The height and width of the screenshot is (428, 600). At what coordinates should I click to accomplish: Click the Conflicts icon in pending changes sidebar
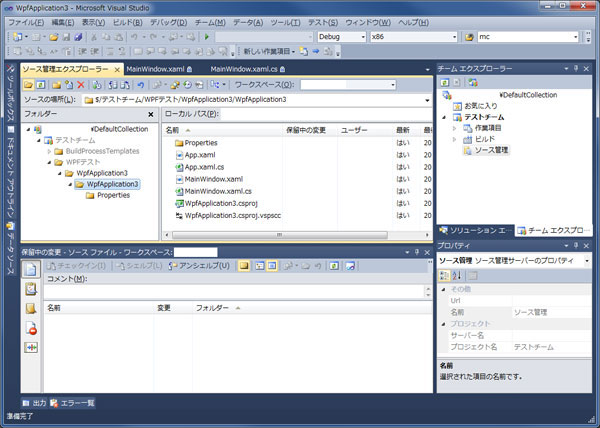(30, 346)
